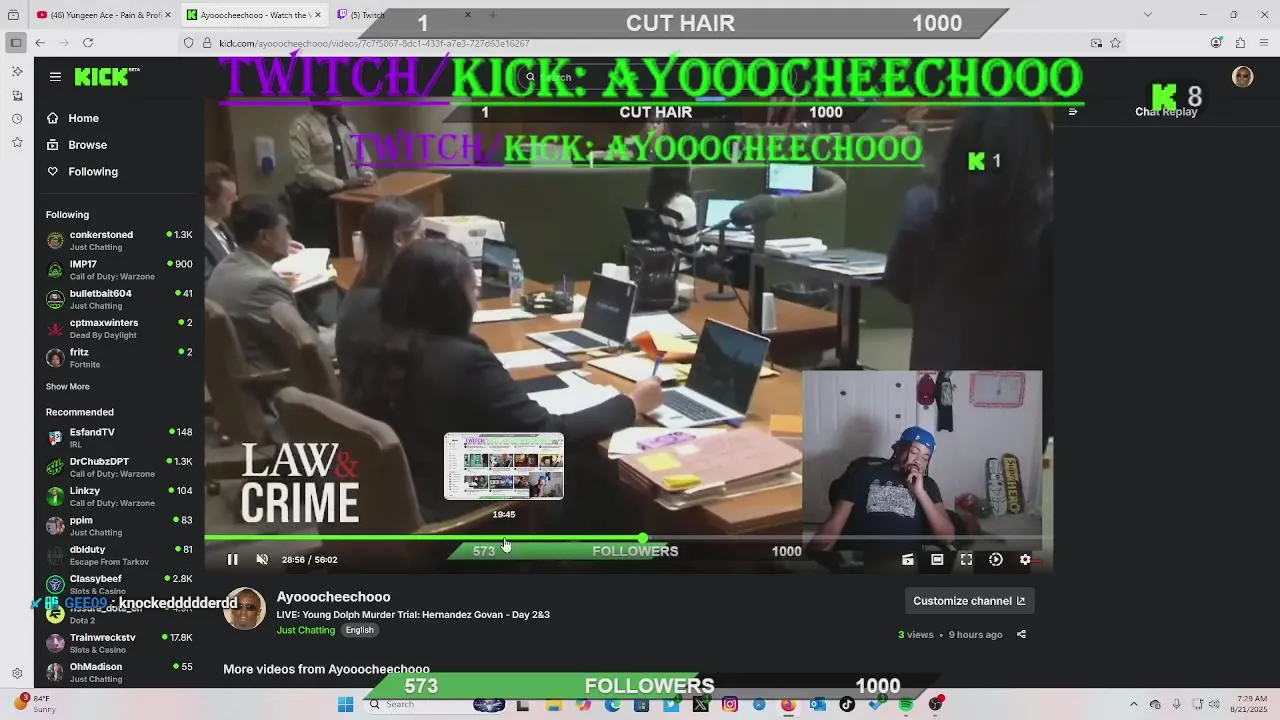Open browser sidebar history icon
1280x720 pixels.
(x=17, y=119)
